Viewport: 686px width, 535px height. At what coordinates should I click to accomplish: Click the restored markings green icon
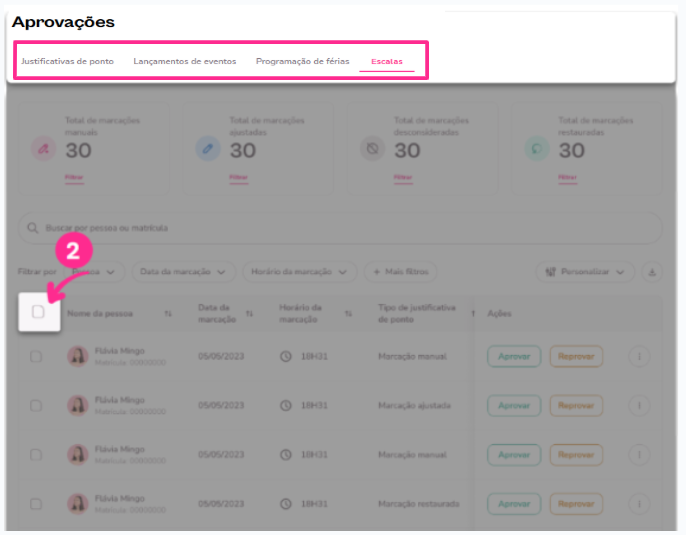pos(536,149)
